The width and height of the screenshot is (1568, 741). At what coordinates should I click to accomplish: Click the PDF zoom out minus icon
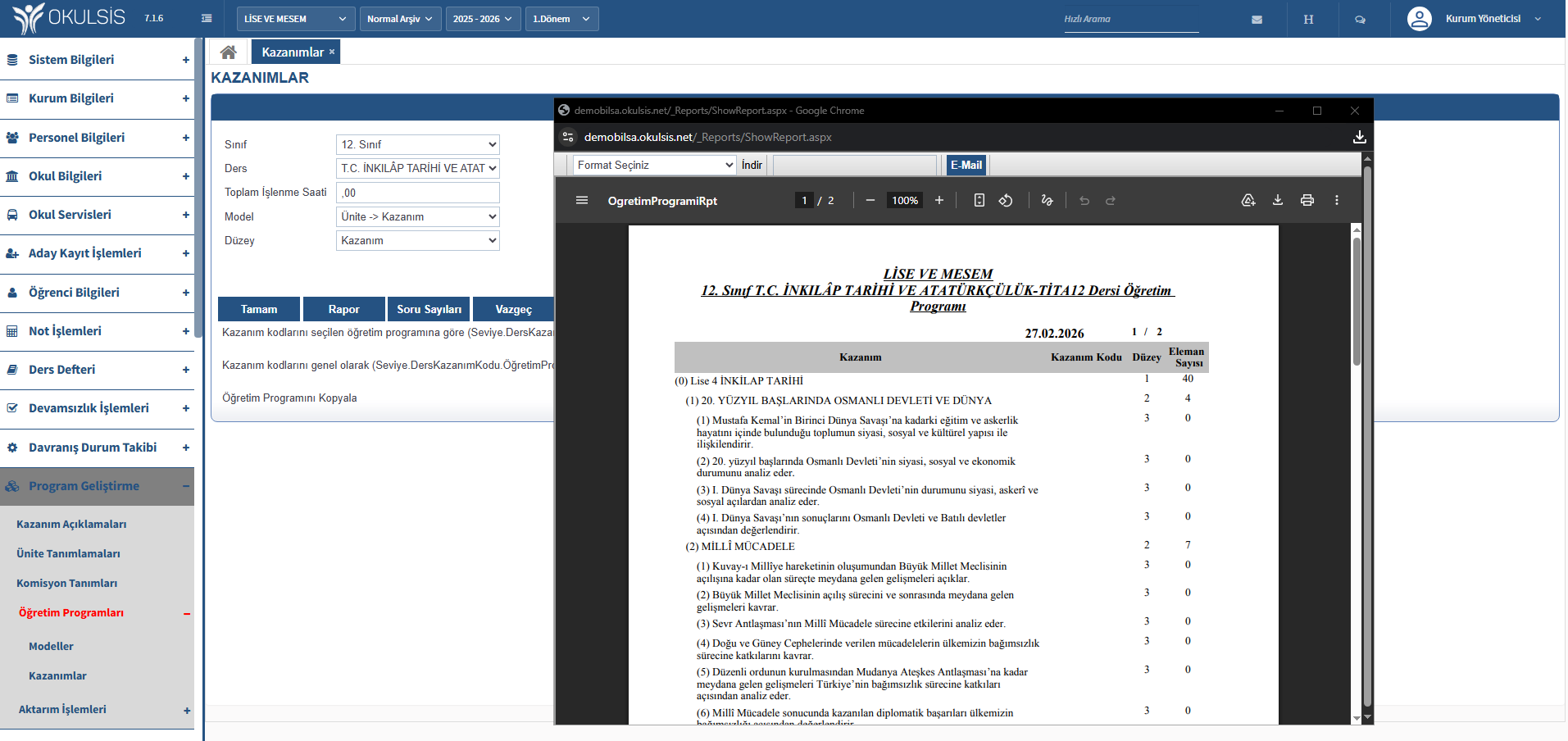tap(870, 201)
